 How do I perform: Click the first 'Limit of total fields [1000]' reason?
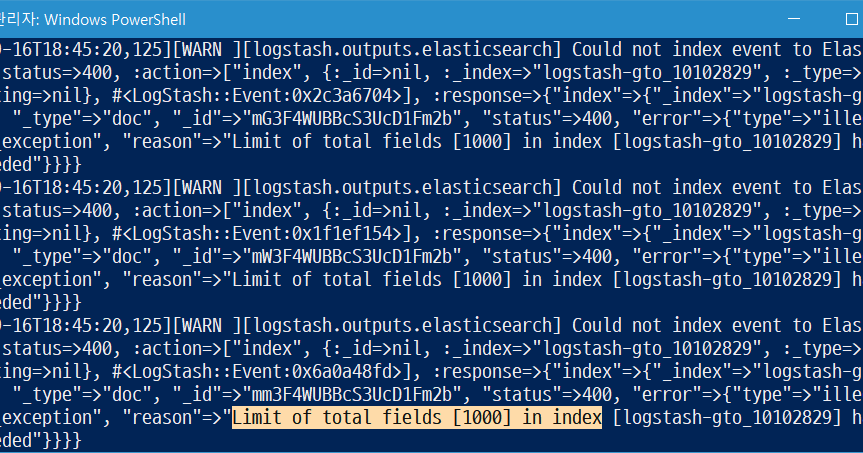(372, 141)
